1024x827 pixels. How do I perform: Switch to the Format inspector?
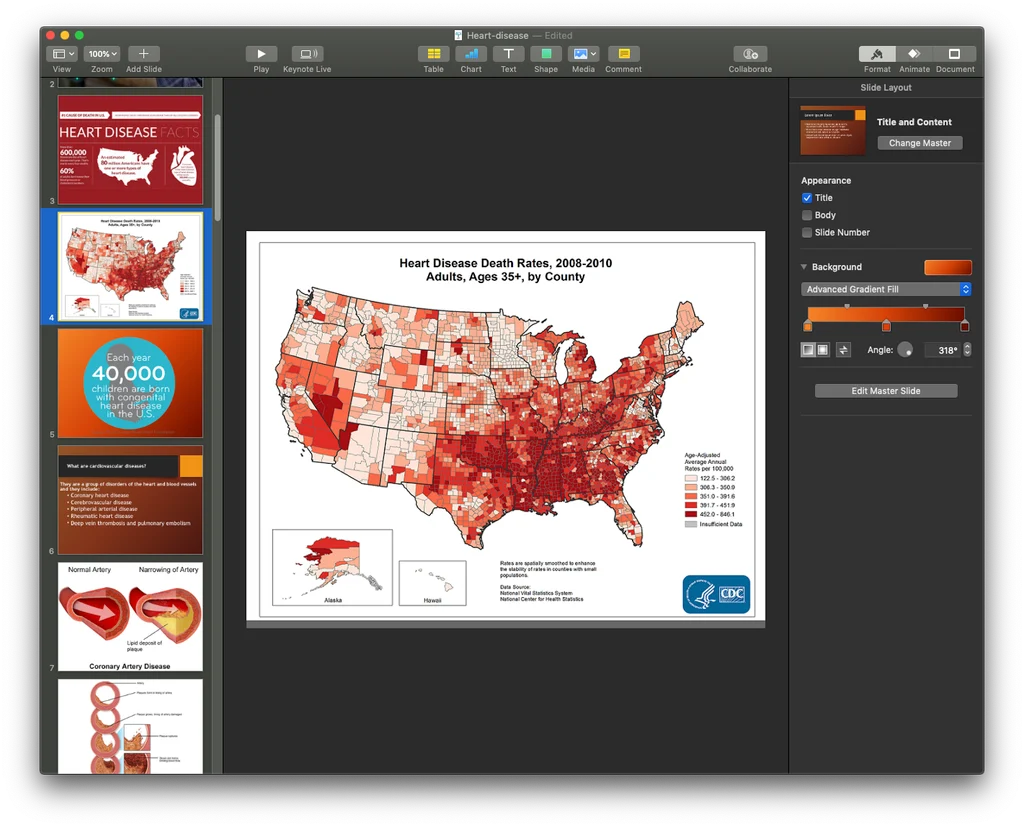pyautogui.click(x=877, y=54)
